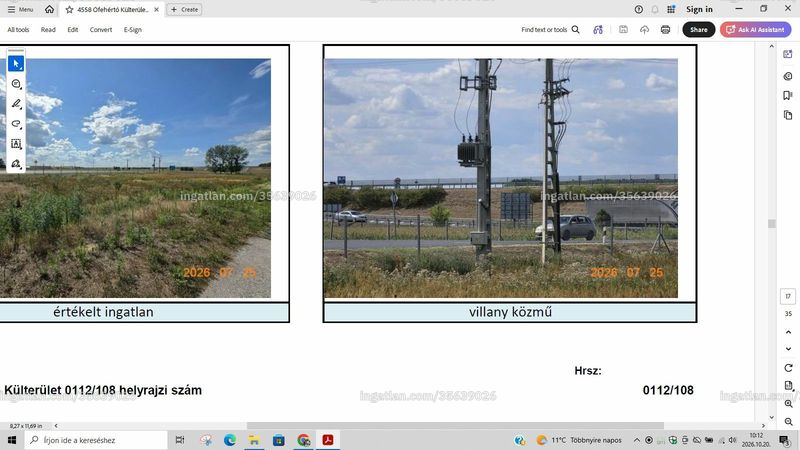Open File Explorer from taskbar
This screenshot has height=450, width=800.
(254, 440)
